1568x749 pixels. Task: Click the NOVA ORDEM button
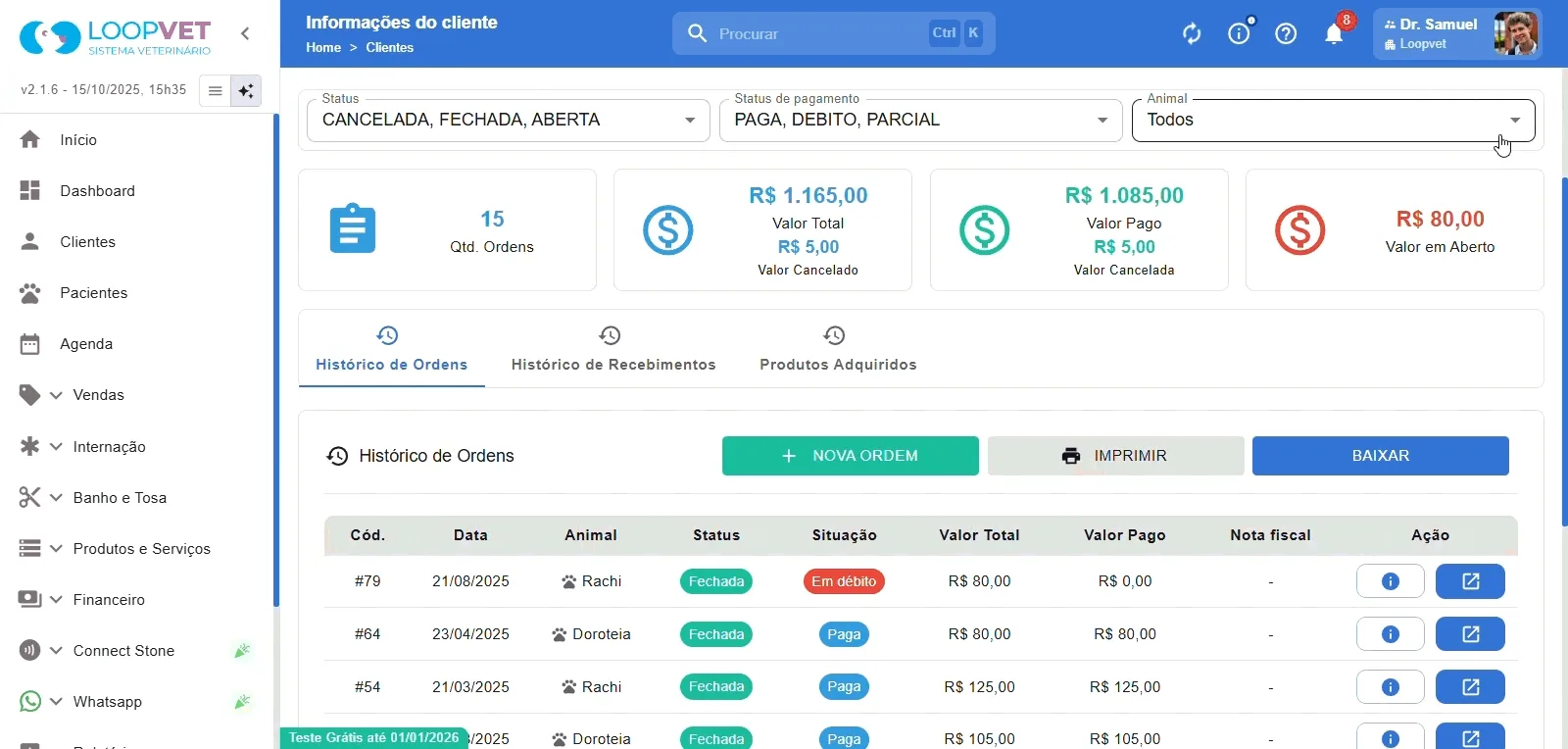(851, 456)
